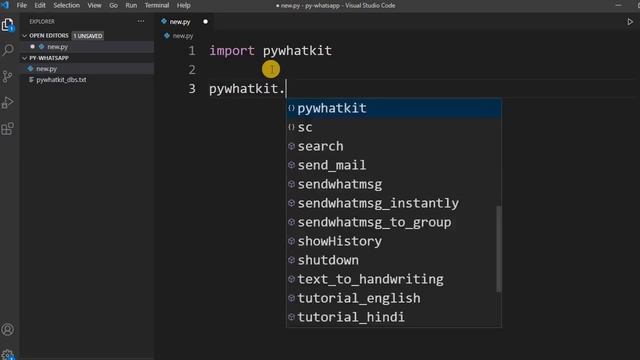640x360 pixels.
Task: Click the unsaved dot on new.py tab
Action: pyautogui.click(x=205, y=22)
